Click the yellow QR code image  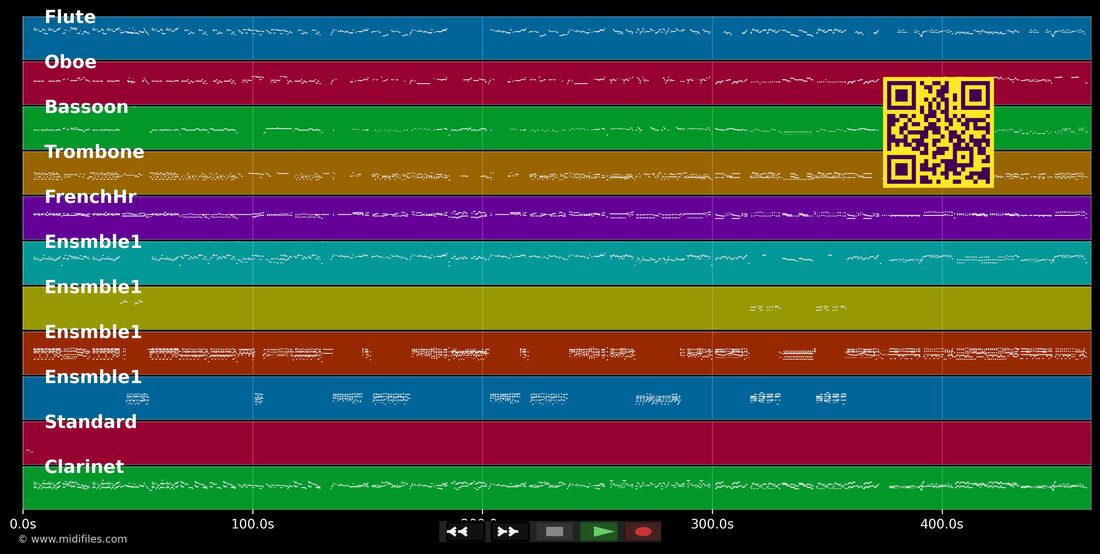[938, 133]
